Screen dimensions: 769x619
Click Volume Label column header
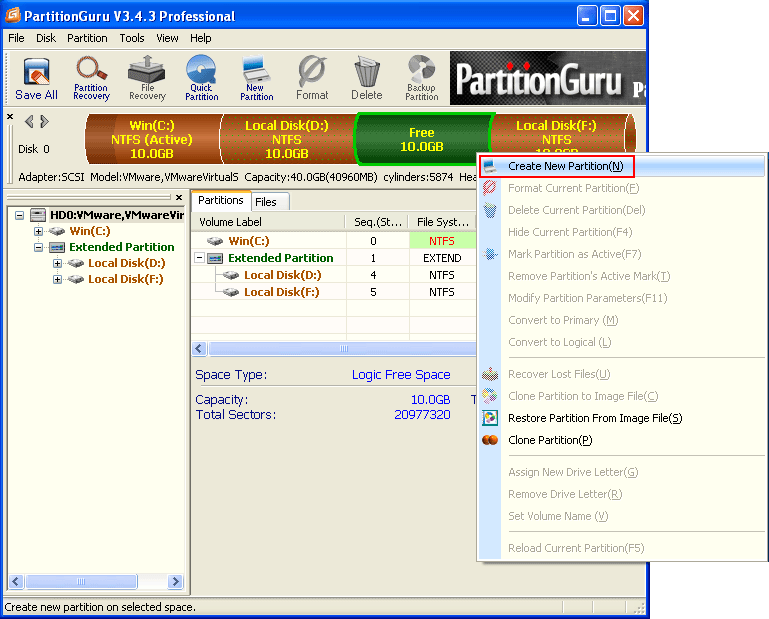pyautogui.click(x=268, y=222)
